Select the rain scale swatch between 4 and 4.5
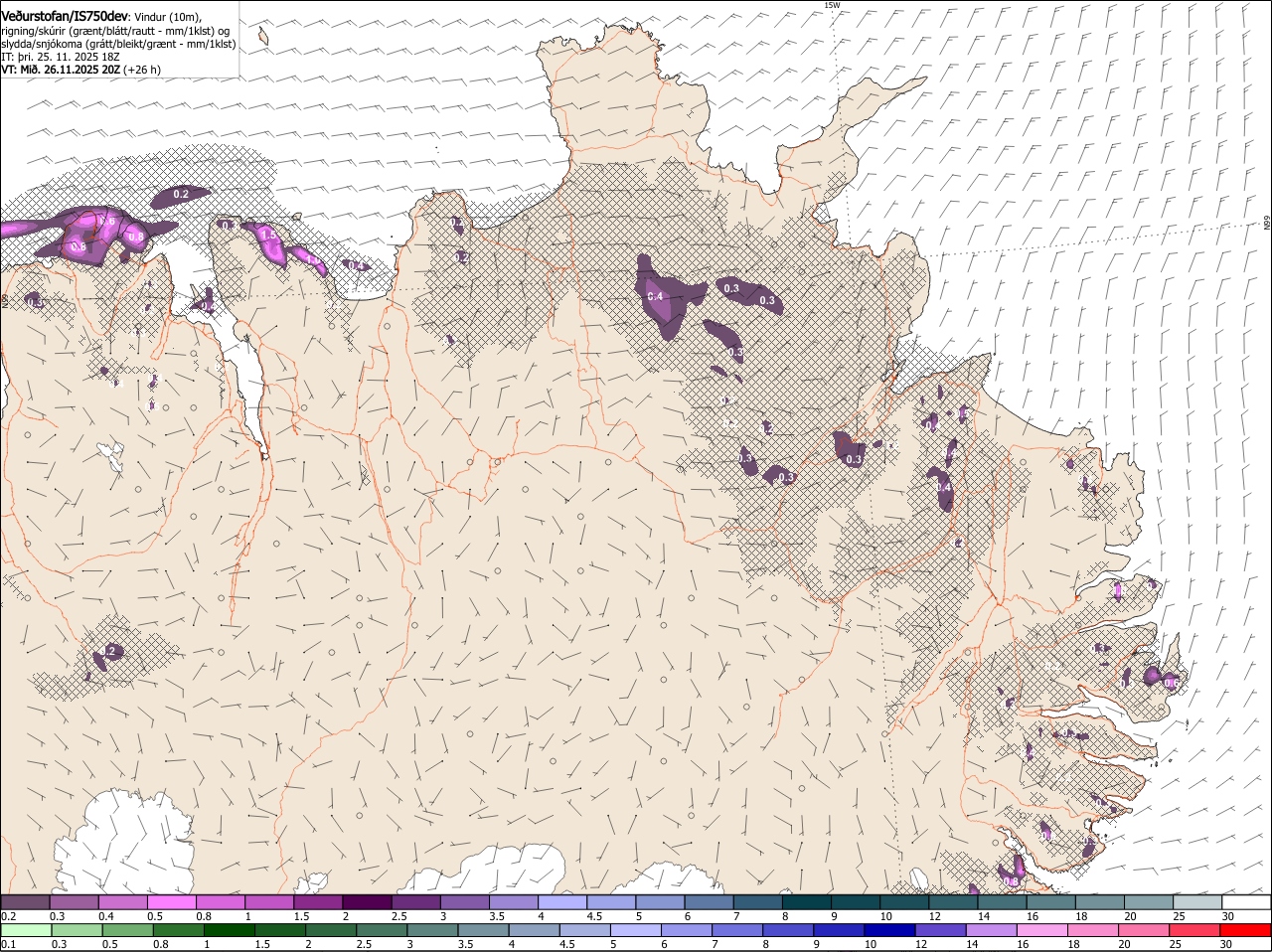The height and width of the screenshot is (952, 1272). click(x=535, y=931)
